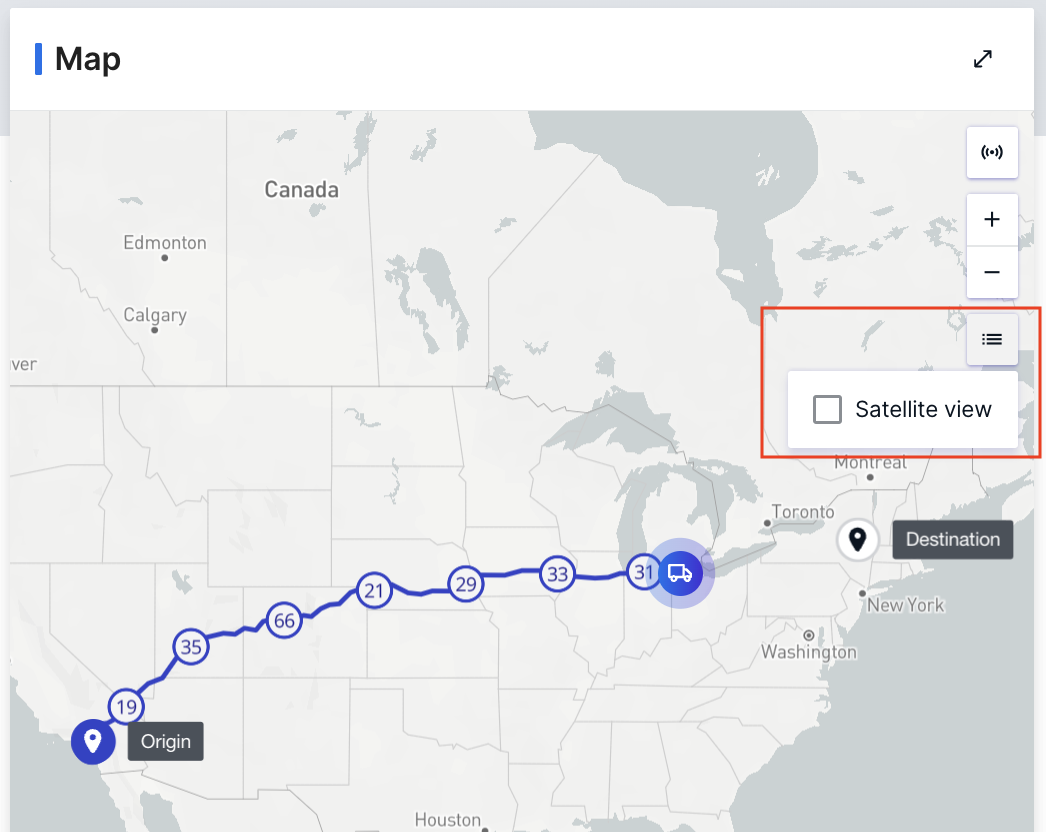Enable the Satellite view checkbox
This screenshot has height=832, width=1046.
pos(827,409)
